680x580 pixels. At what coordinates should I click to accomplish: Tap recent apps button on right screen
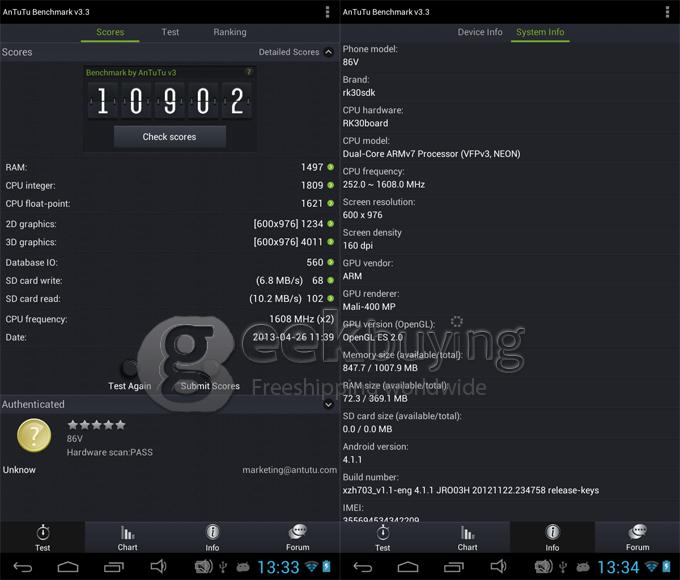pyautogui.click(x=454, y=567)
